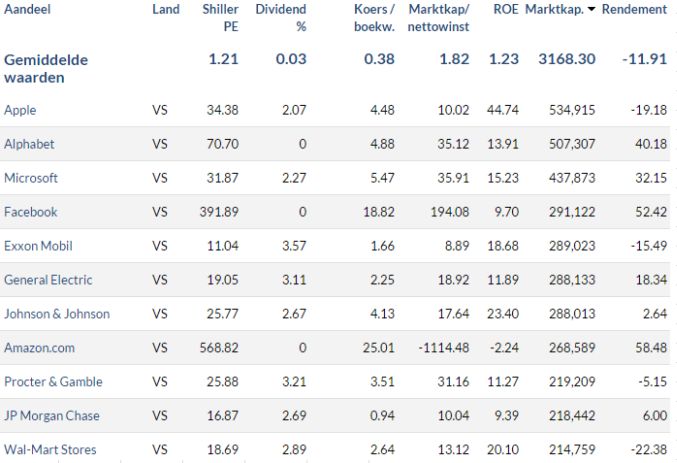Viewport: 677px width, 463px height.
Task: Sort by Marktkap/nettowinst header
Action: point(438,18)
